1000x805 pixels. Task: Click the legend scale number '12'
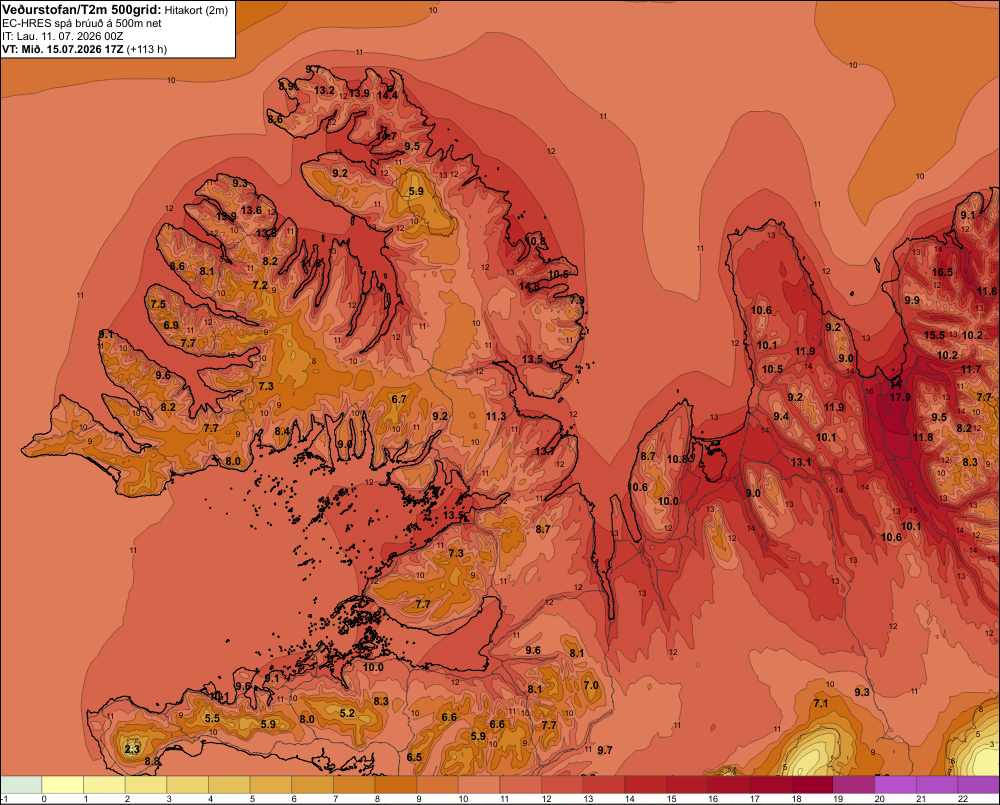coord(547,799)
